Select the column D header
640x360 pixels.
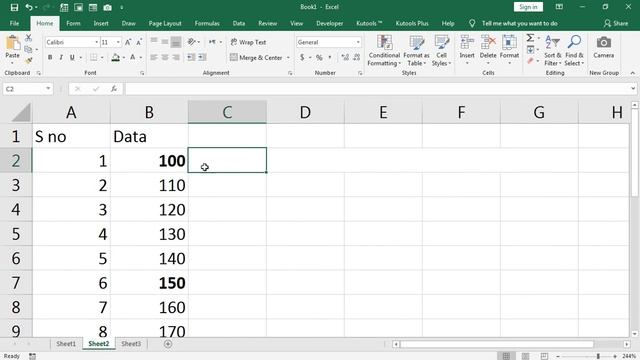[x=305, y=112]
